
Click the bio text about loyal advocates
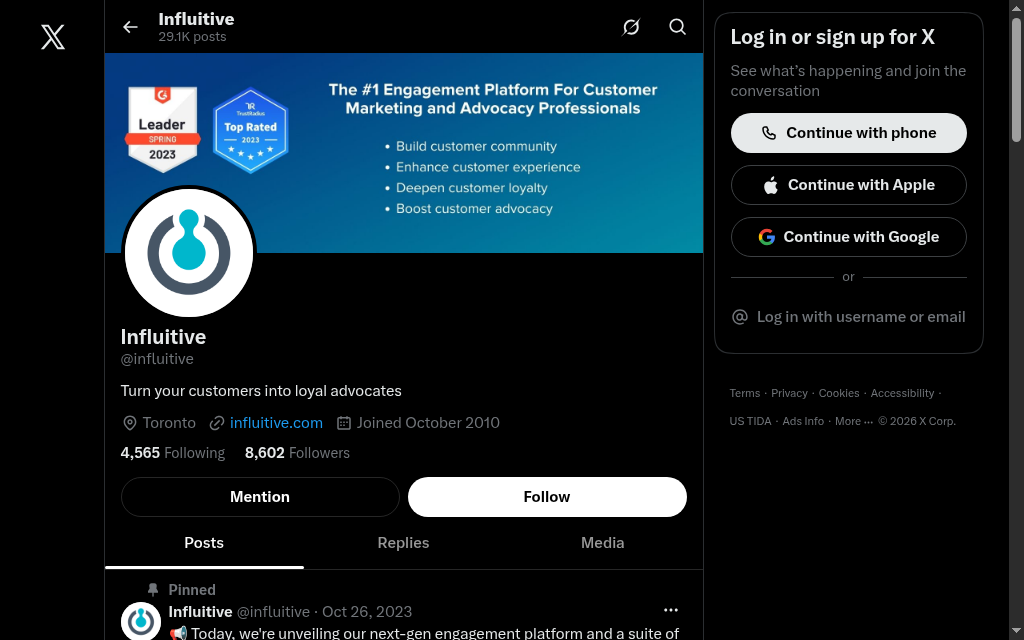point(261,391)
